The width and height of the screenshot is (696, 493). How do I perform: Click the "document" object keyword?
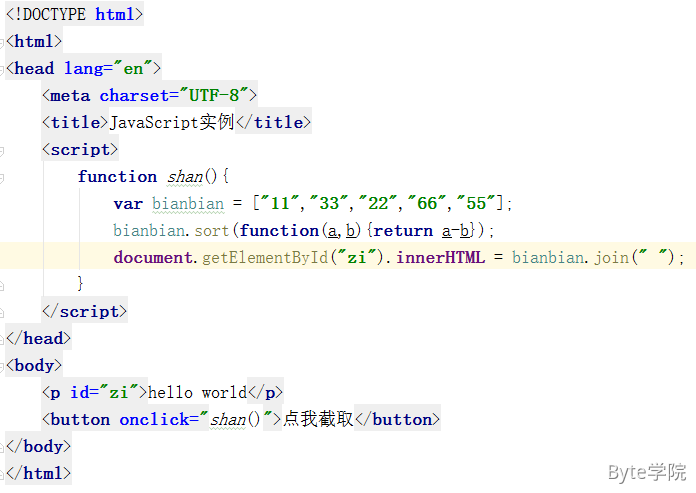(x=153, y=257)
